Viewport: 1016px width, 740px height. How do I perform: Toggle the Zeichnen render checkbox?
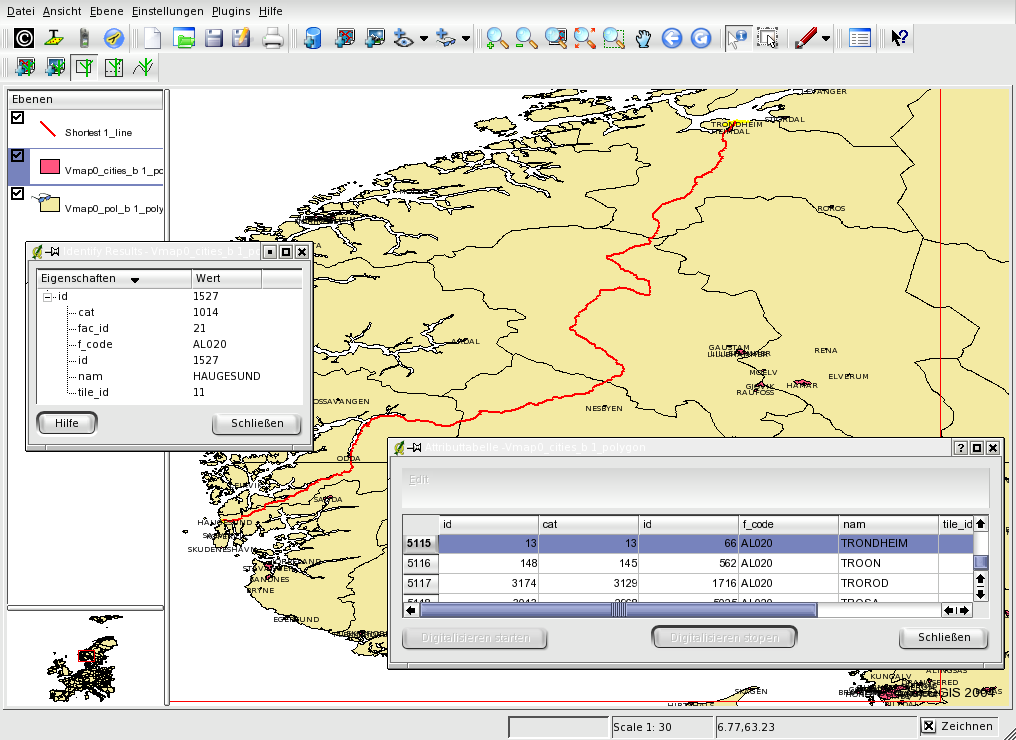coord(928,727)
